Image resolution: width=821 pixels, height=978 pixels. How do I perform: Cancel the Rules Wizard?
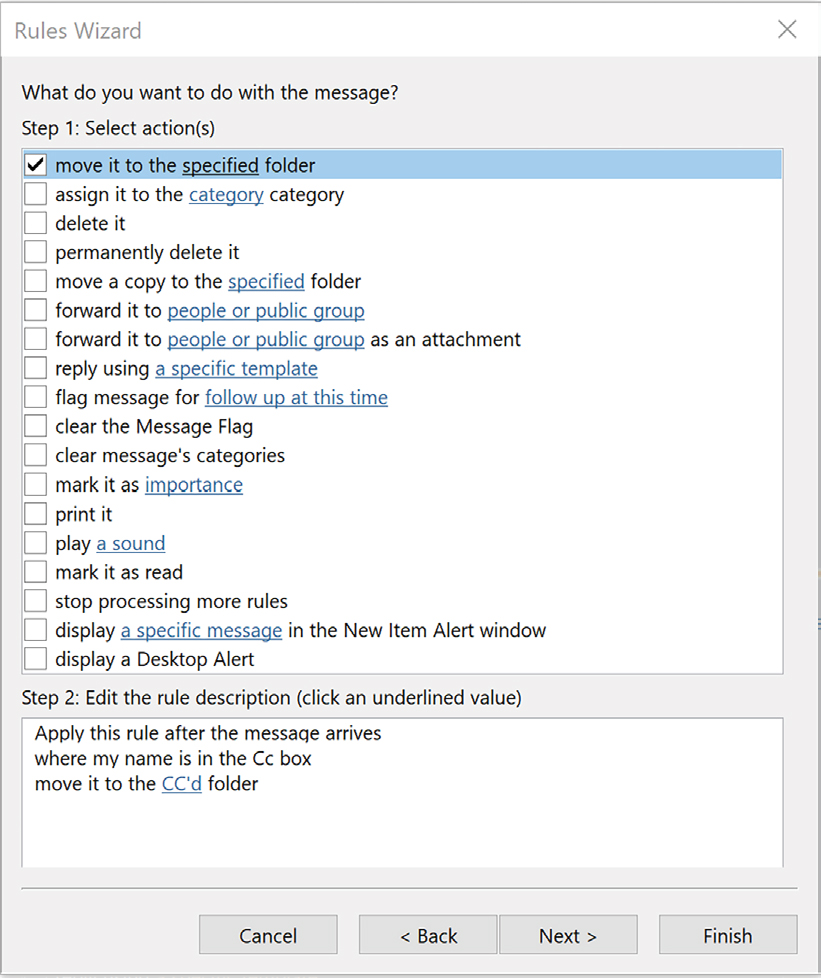268,936
